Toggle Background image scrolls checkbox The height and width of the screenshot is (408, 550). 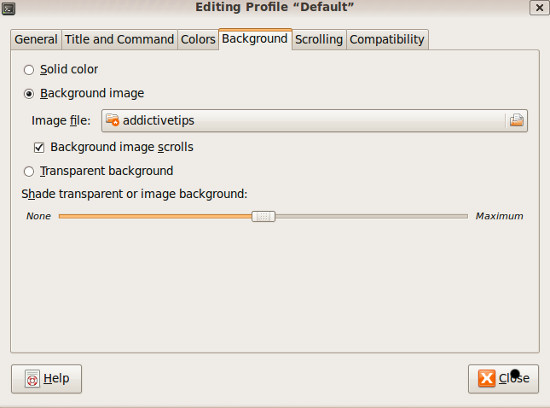39,147
